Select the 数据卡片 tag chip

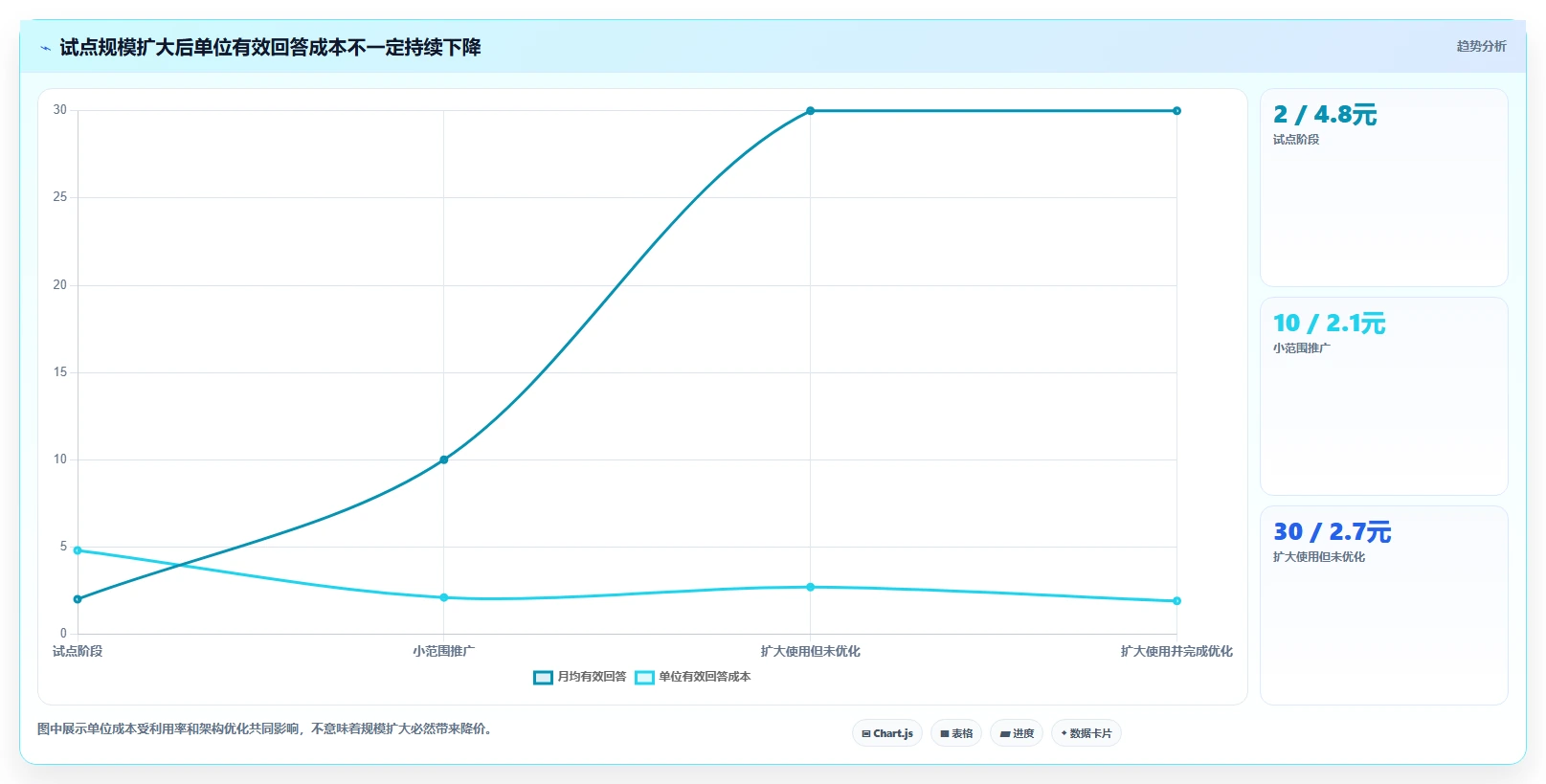pyautogui.click(x=1087, y=733)
